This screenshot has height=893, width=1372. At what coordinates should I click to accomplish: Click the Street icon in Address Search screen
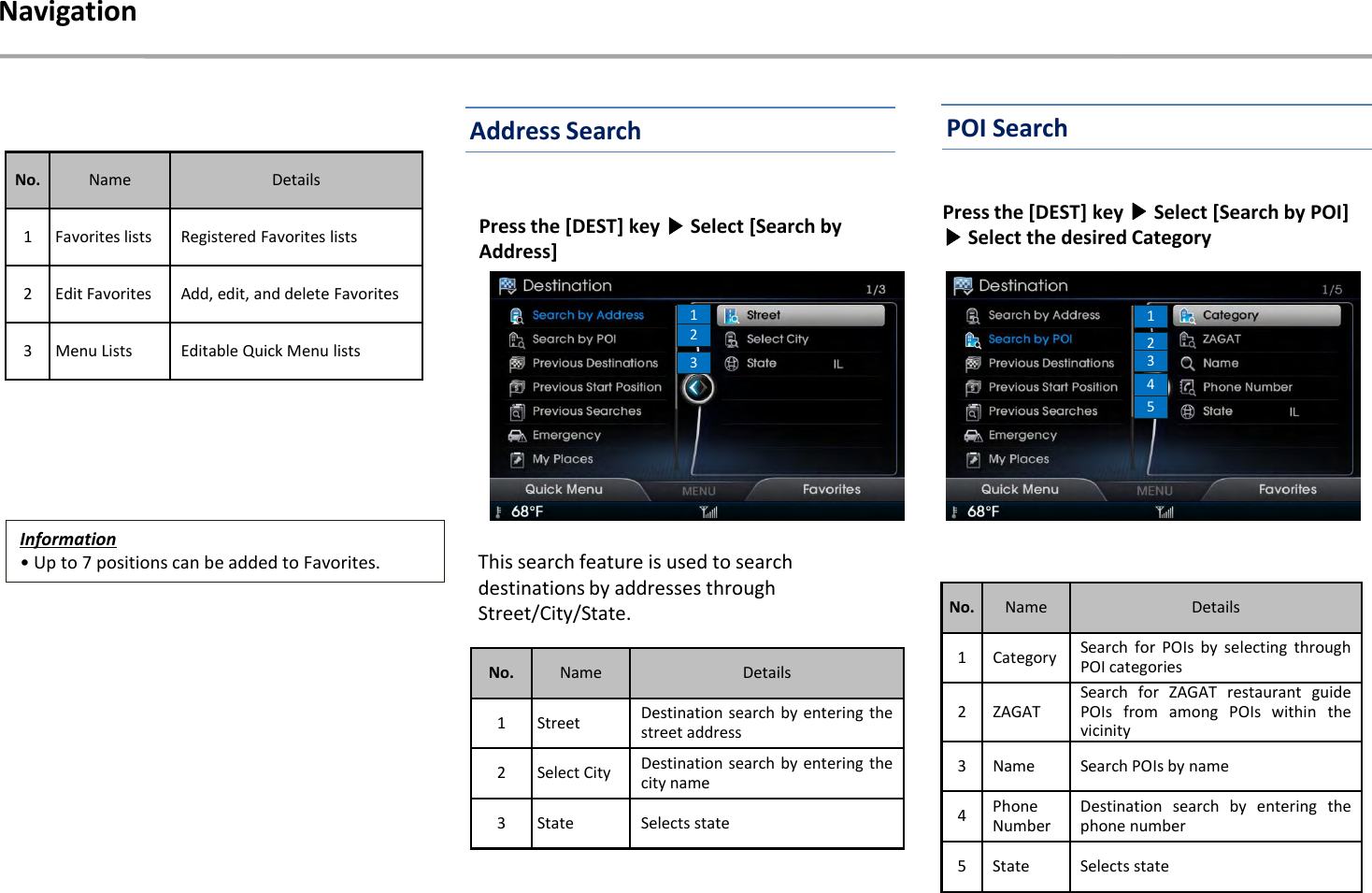tap(732, 316)
